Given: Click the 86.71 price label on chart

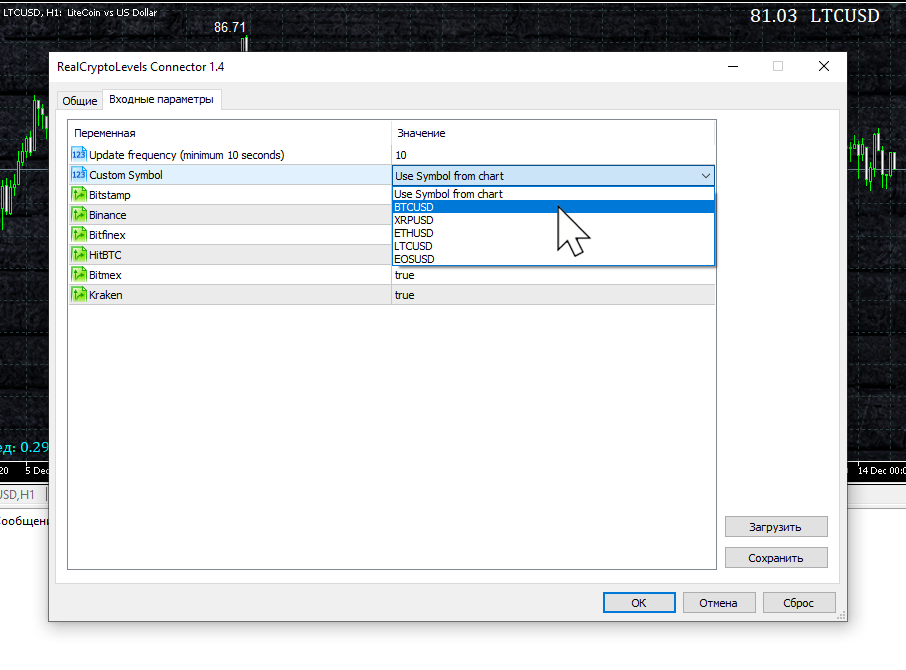Looking at the screenshot, I should pos(229,27).
